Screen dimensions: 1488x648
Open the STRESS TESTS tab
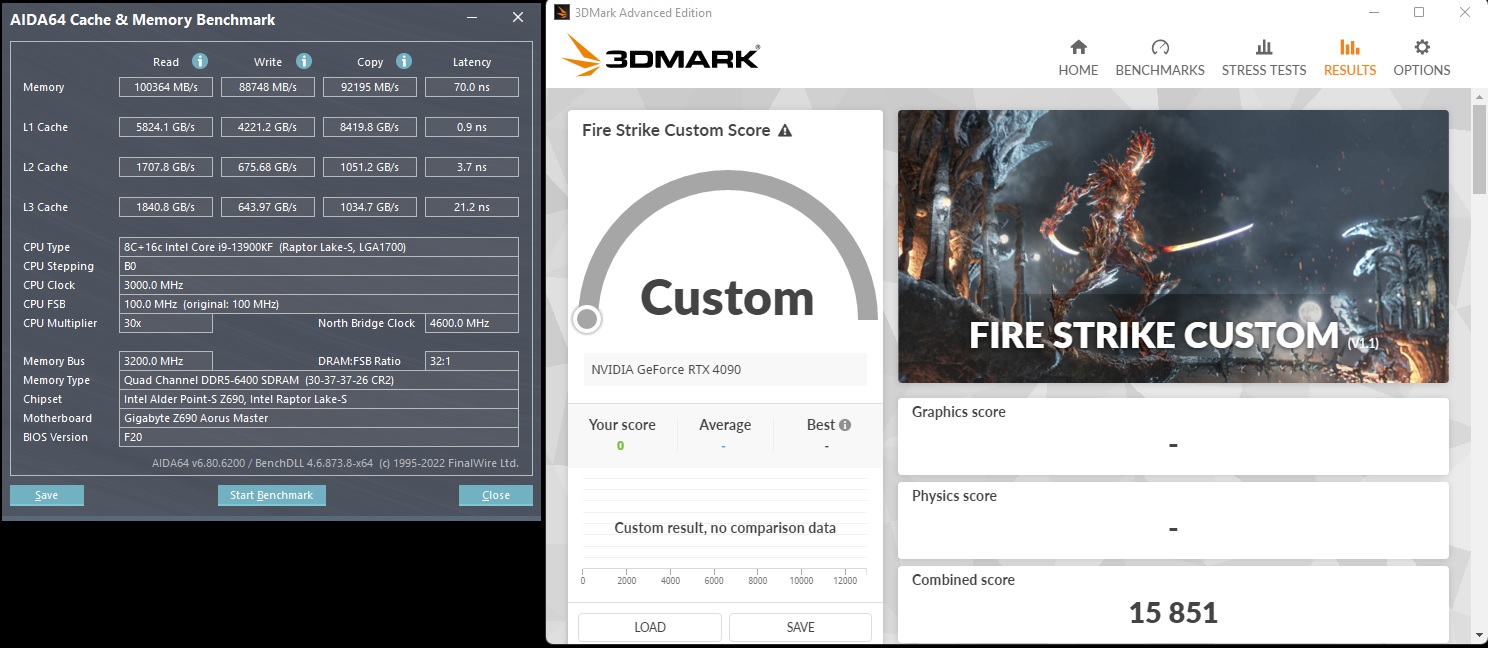[x=1264, y=58]
